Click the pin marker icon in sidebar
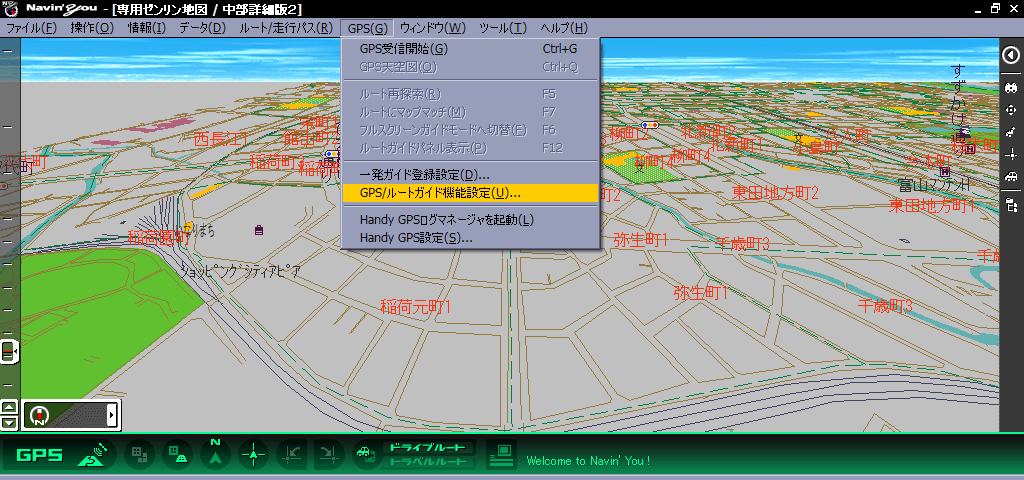 1011,132
